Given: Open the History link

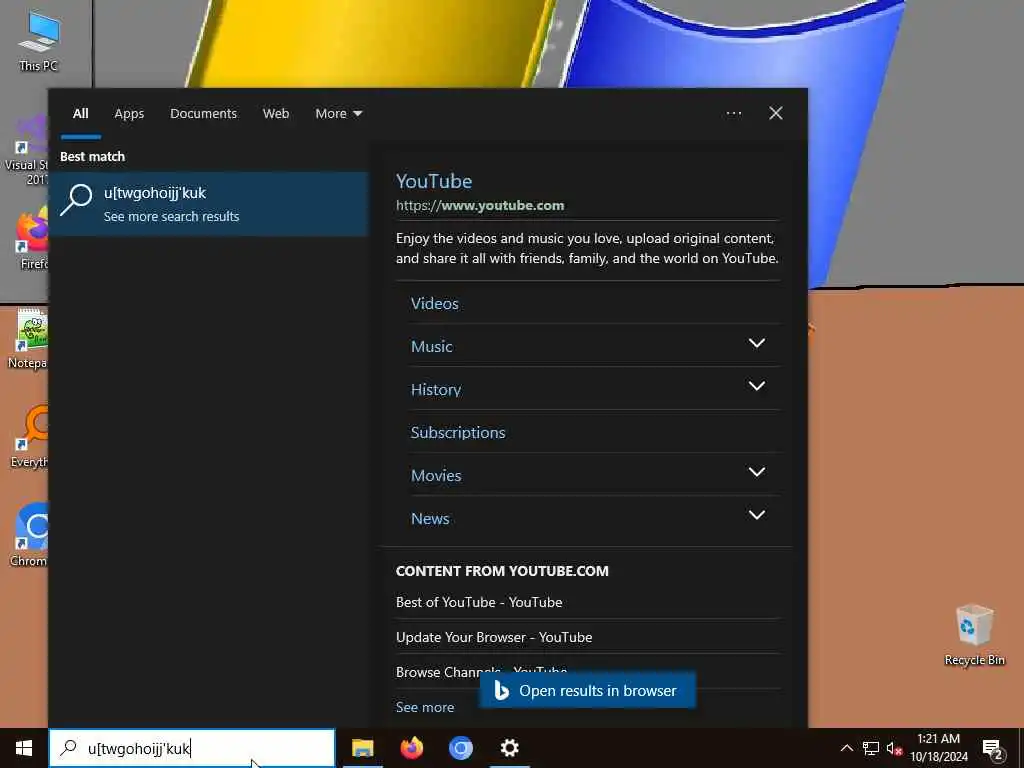Looking at the screenshot, I should (436, 390).
